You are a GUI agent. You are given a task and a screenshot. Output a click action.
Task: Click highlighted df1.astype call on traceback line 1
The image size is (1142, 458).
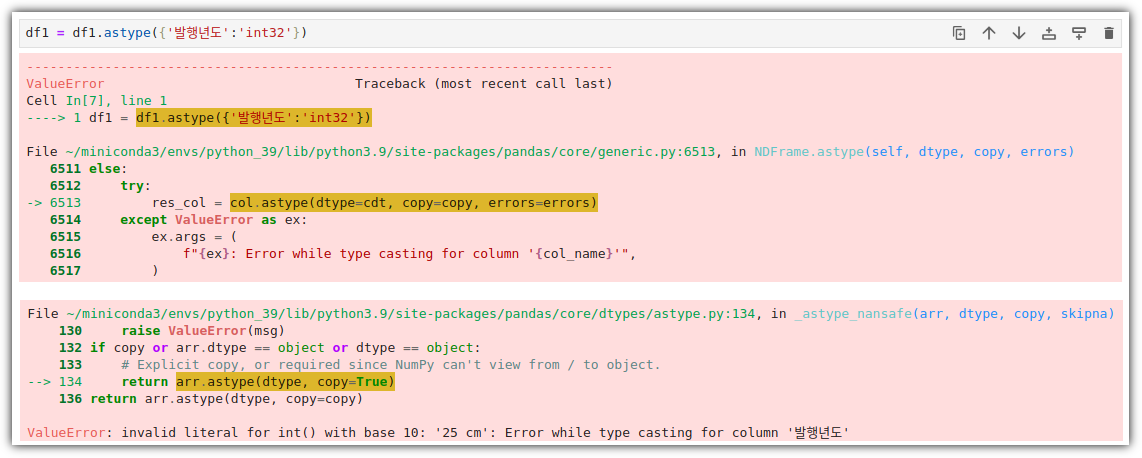point(254,117)
